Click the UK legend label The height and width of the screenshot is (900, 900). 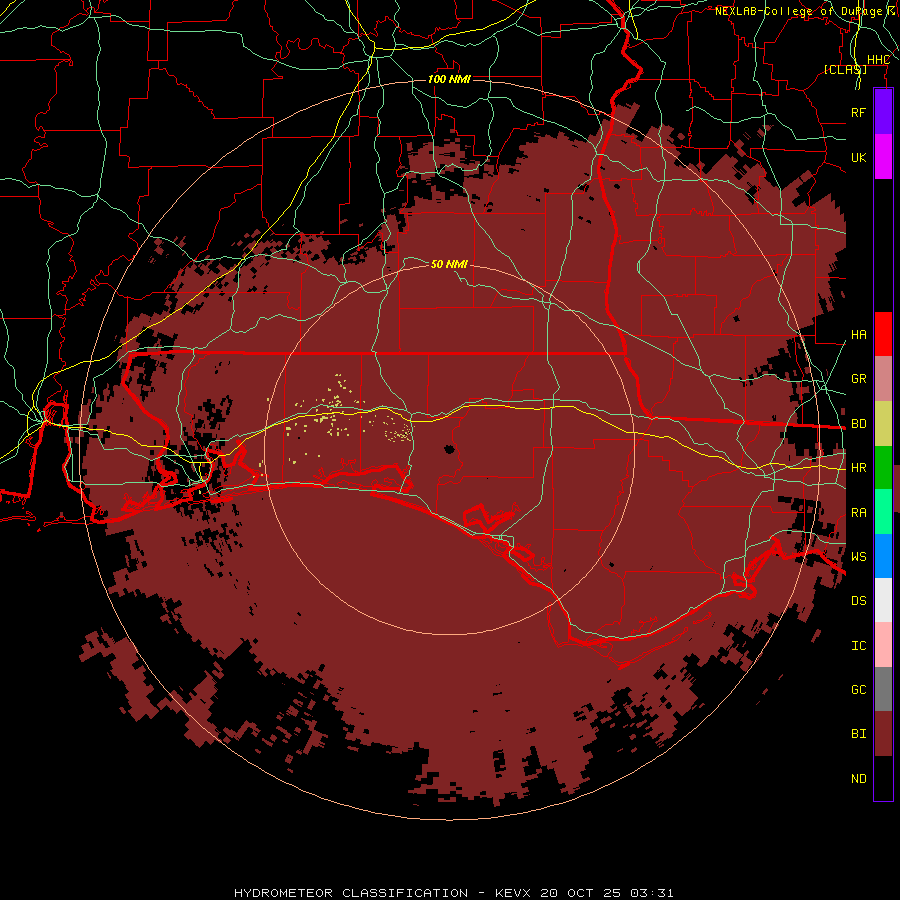(x=859, y=157)
